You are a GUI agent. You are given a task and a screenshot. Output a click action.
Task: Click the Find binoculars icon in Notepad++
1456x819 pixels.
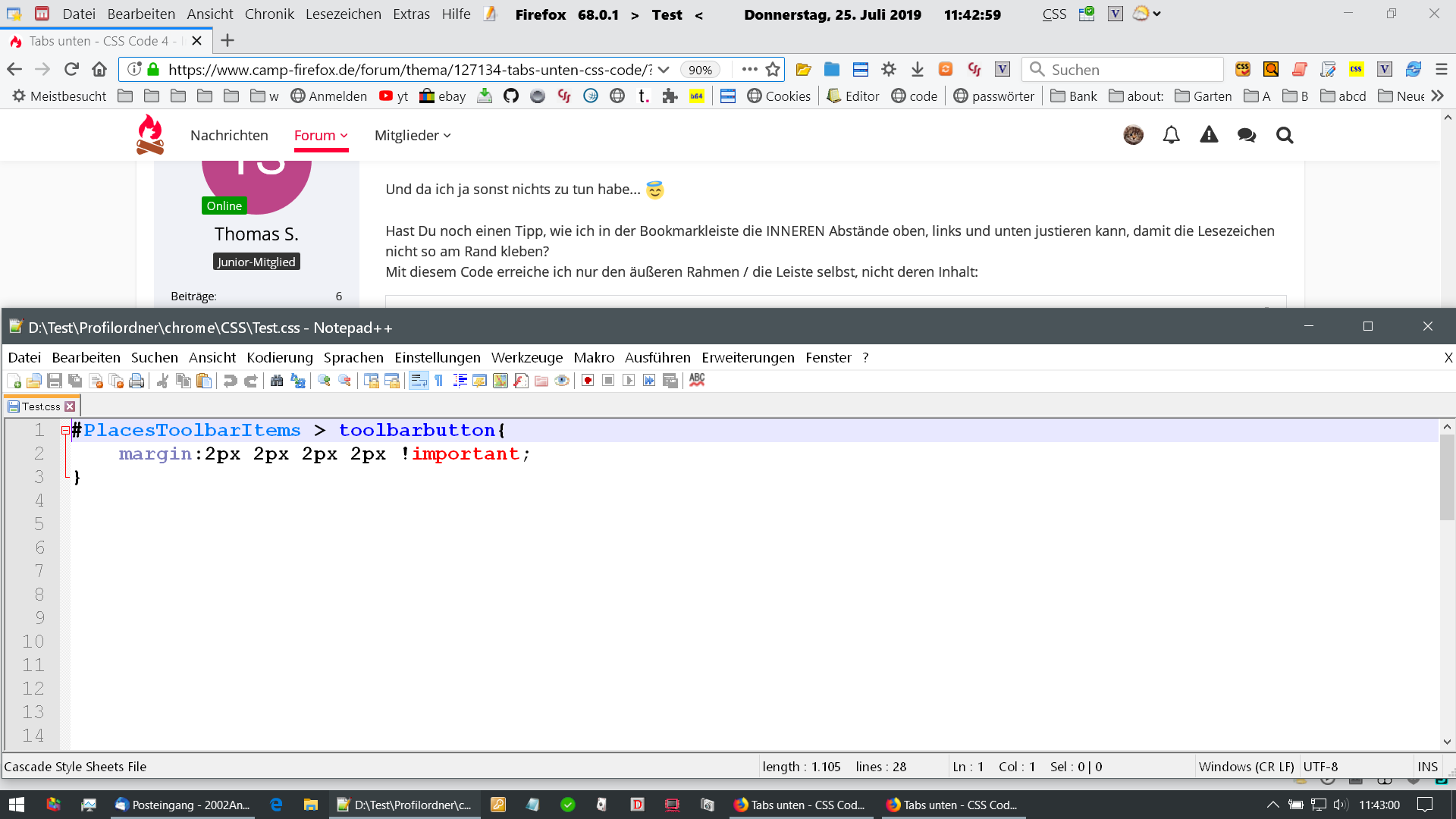point(277,381)
